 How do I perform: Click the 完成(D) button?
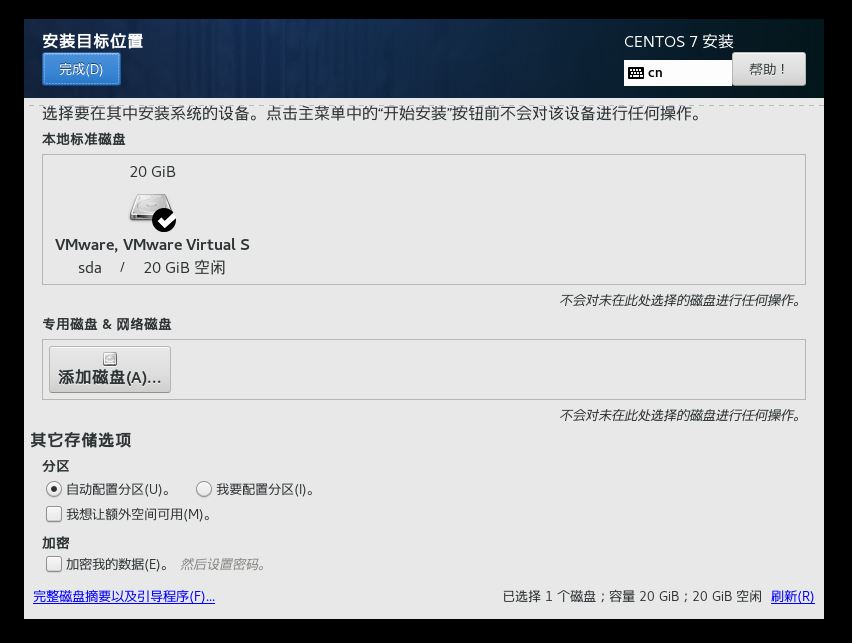(81, 69)
